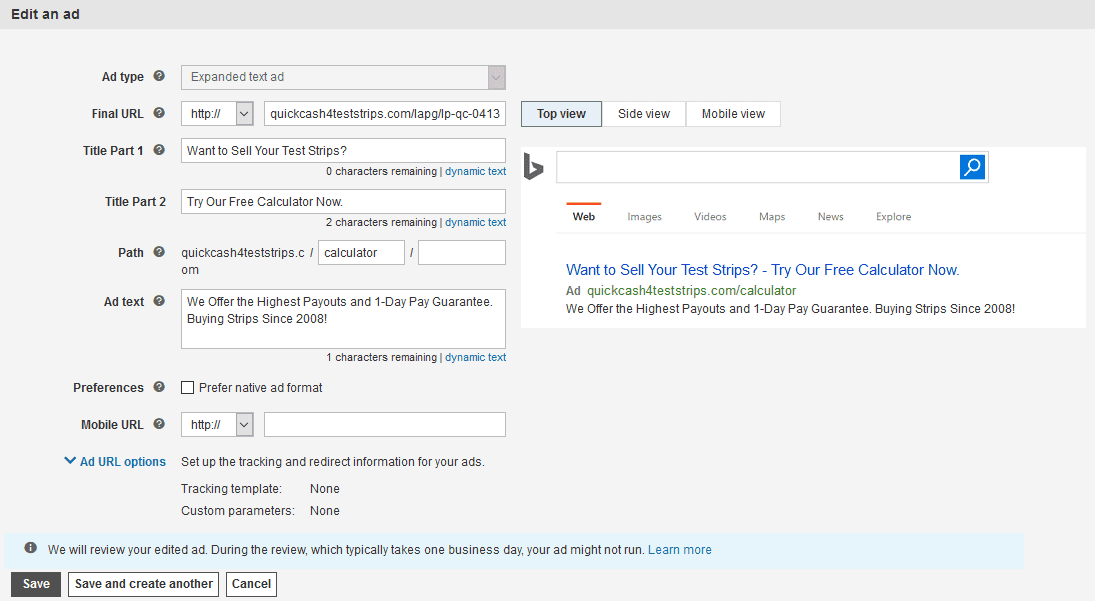1095x601 pixels.
Task: Click the Bing logo in preview
Action: 534,167
